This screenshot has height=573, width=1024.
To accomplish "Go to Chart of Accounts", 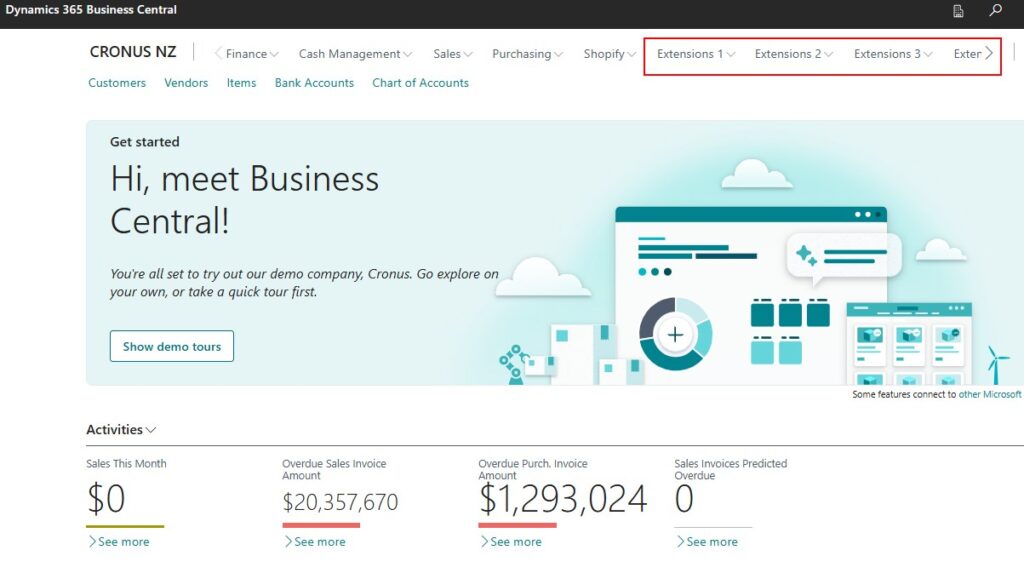I will click(x=420, y=83).
